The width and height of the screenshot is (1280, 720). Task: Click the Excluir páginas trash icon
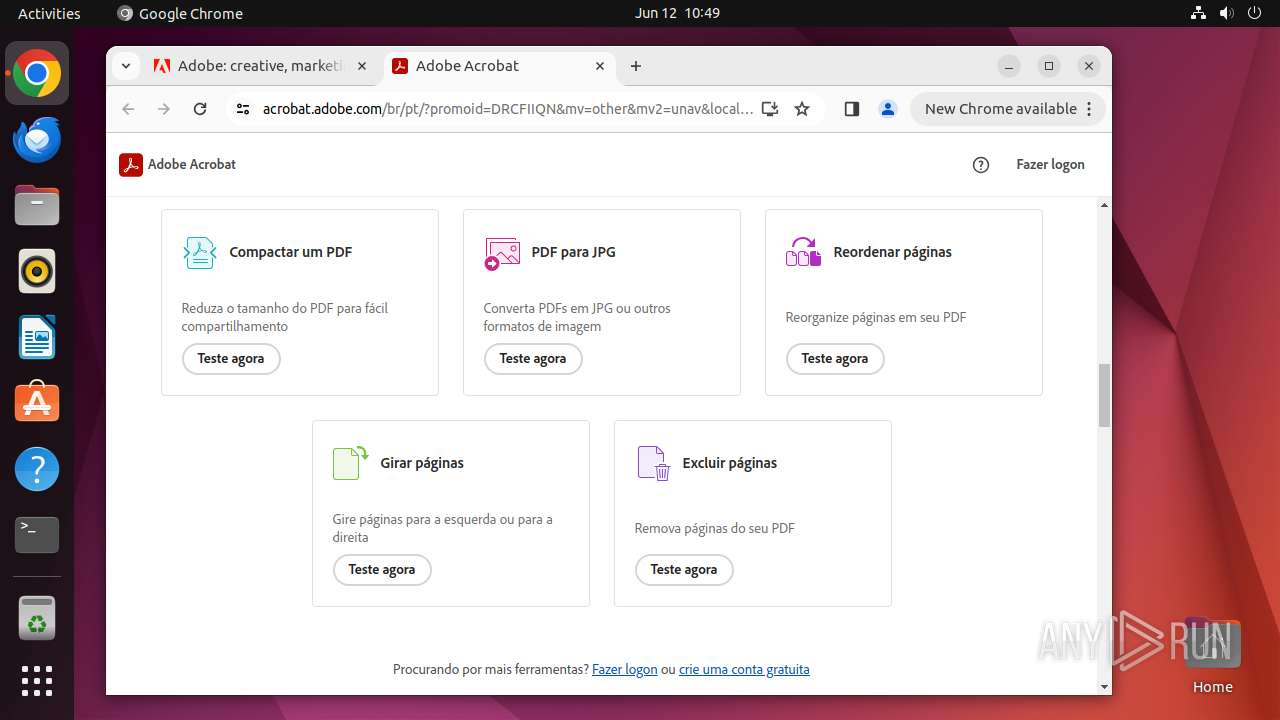(653, 463)
